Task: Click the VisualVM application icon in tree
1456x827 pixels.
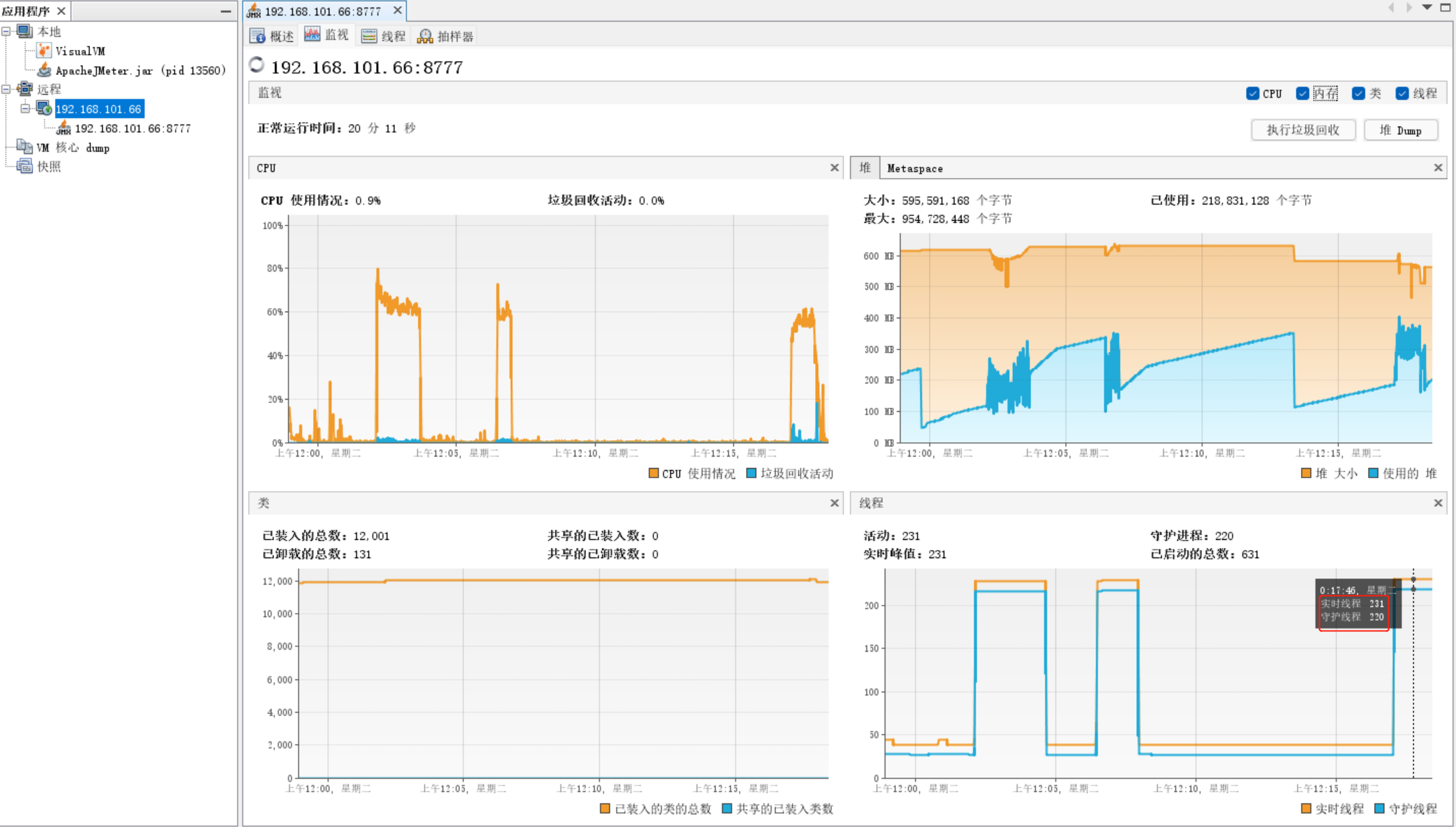Action: point(44,51)
